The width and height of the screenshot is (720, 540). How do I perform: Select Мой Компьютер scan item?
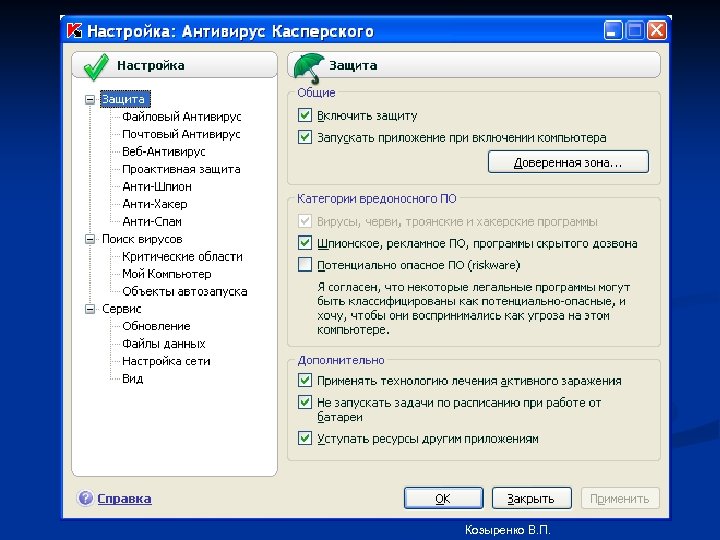click(167, 274)
